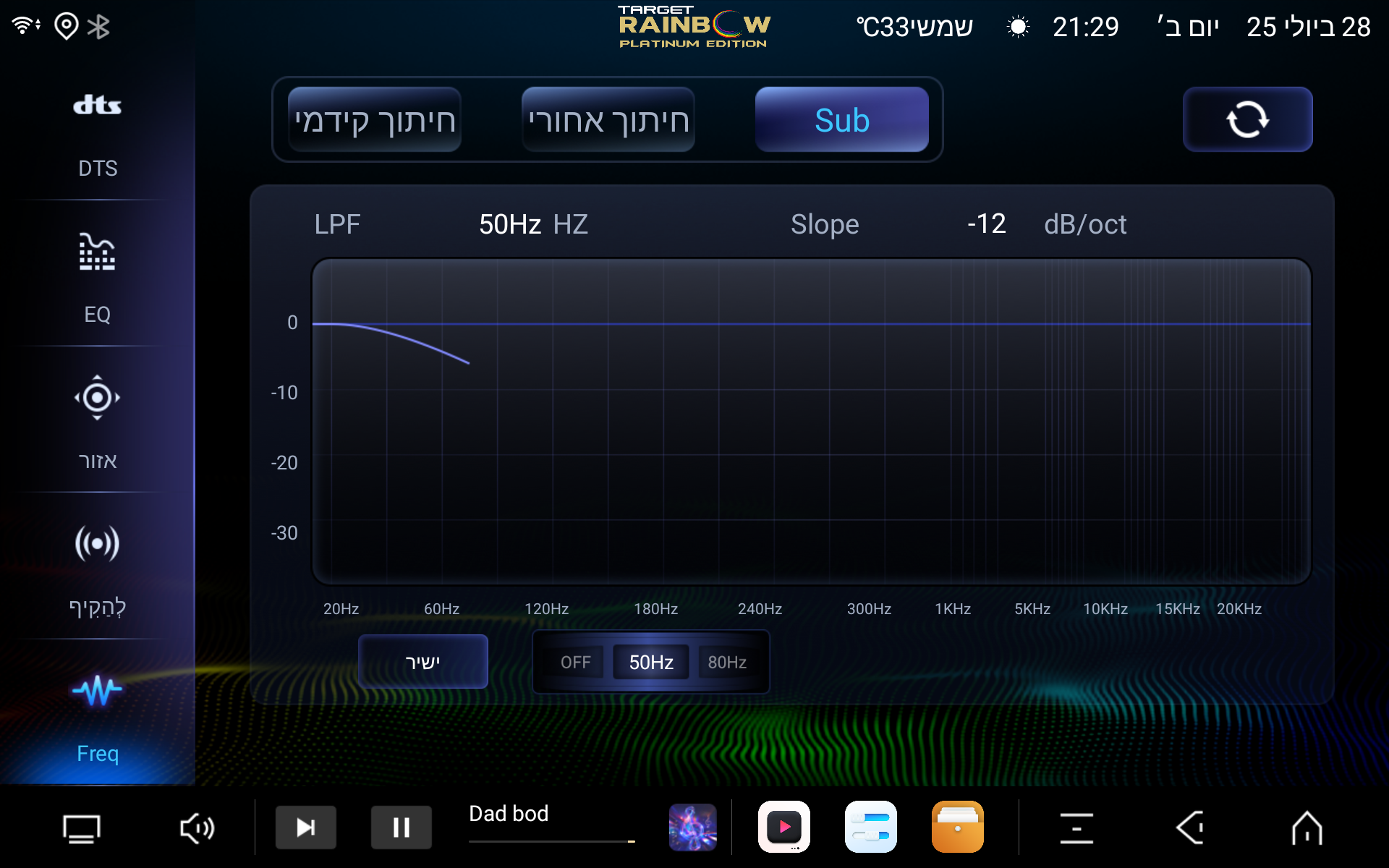Open the surround (להקיף) settings

[x=97, y=570]
